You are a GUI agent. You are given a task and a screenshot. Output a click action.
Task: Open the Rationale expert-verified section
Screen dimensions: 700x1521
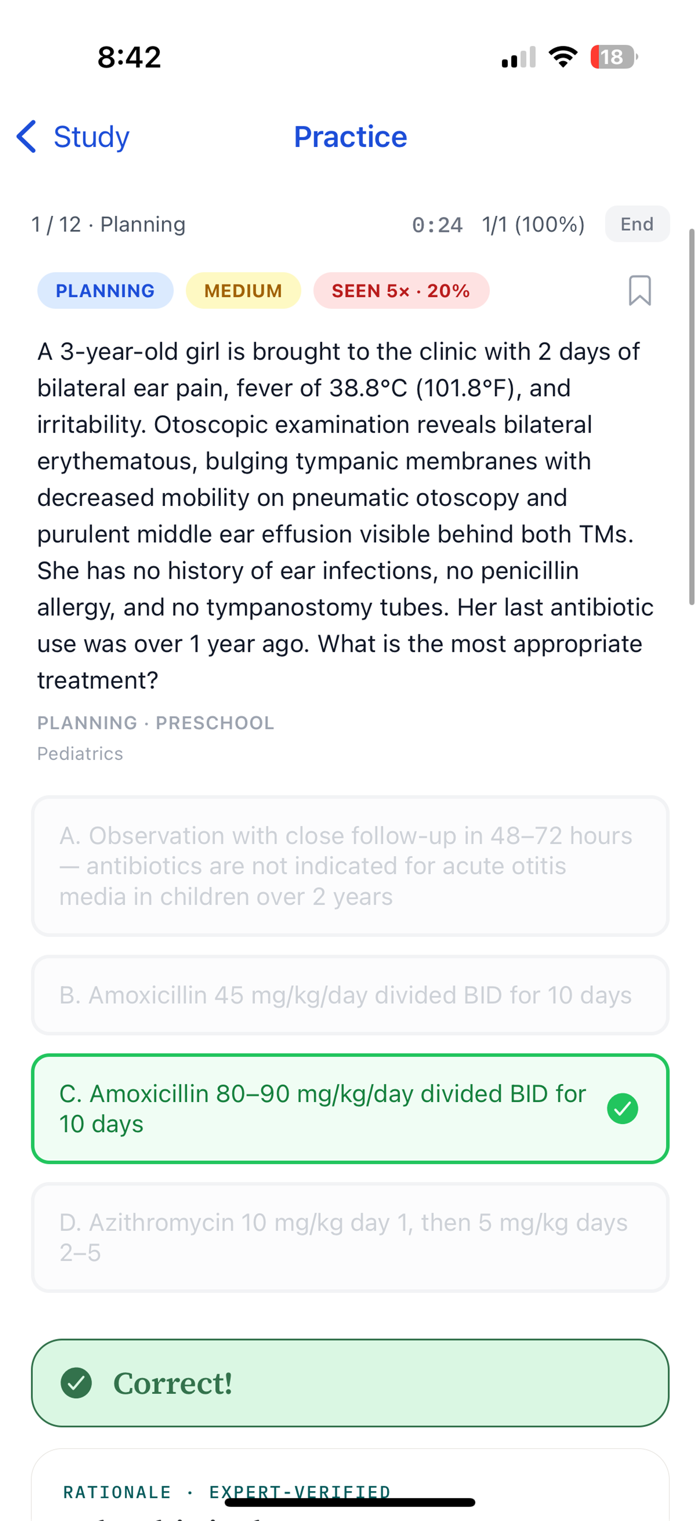coord(227,1492)
